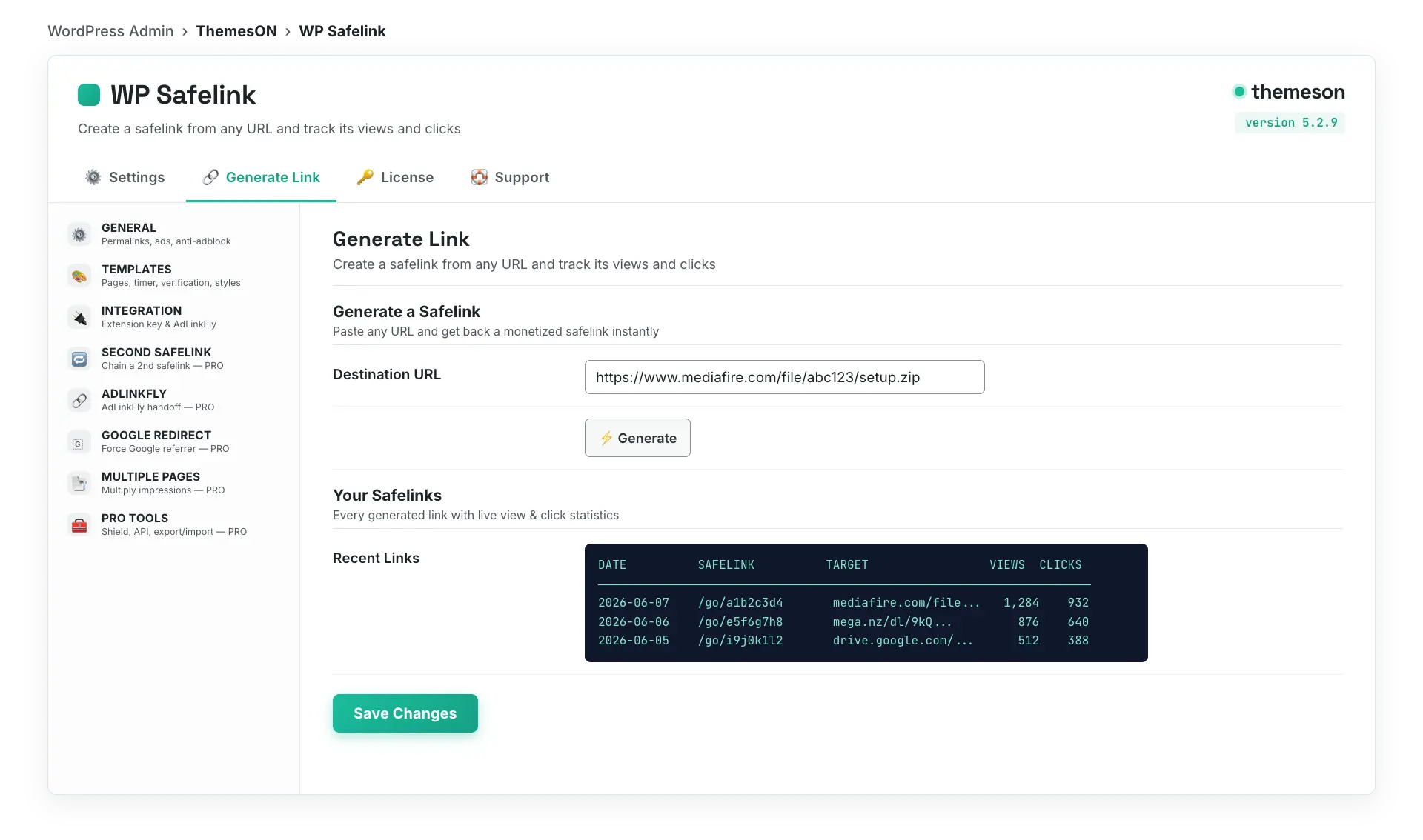
Task: Click target mediafire.com/file... cell
Action: pyautogui.click(x=906, y=602)
